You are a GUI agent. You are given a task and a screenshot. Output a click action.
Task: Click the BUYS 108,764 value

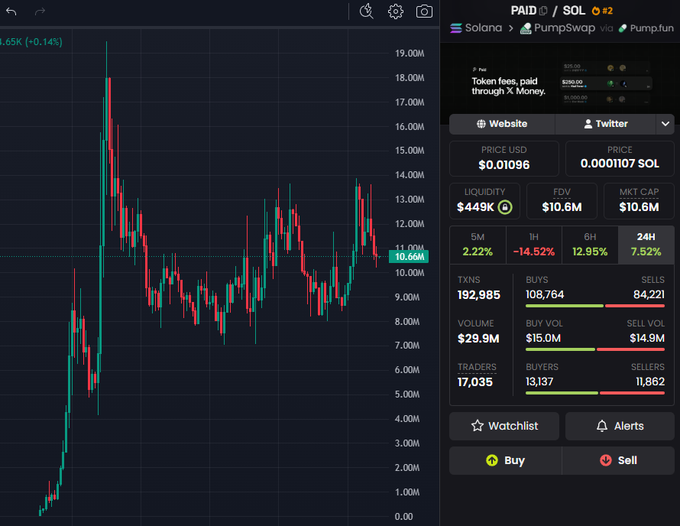click(545, 295)
